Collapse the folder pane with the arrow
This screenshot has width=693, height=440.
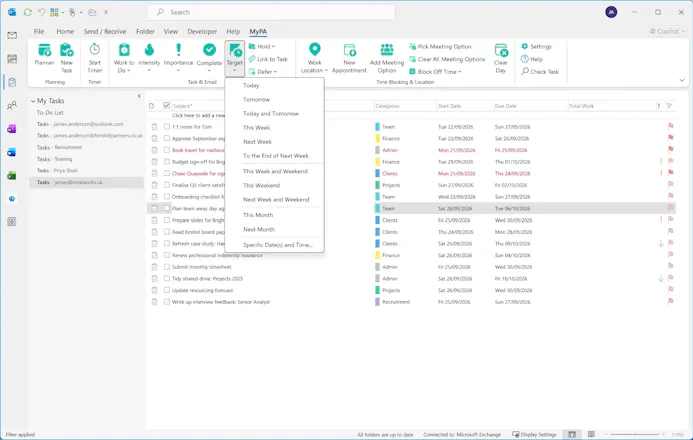(139, 96)
